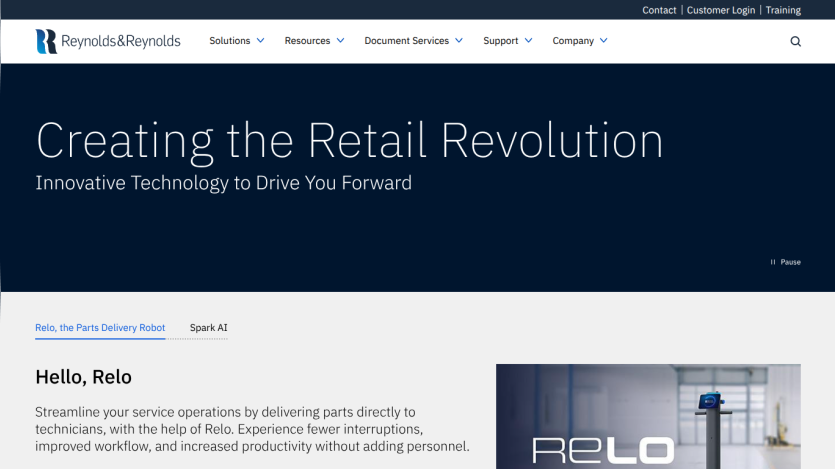Image resolution: width=835 pixels, height=469 pixels.
Task: Expand the Solutions dropdown chevron
Action: coord(260,40)
